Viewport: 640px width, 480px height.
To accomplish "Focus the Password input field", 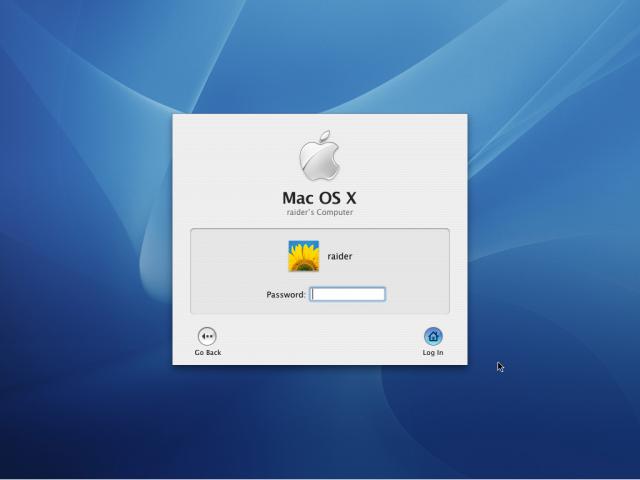I will click(348, 294).
